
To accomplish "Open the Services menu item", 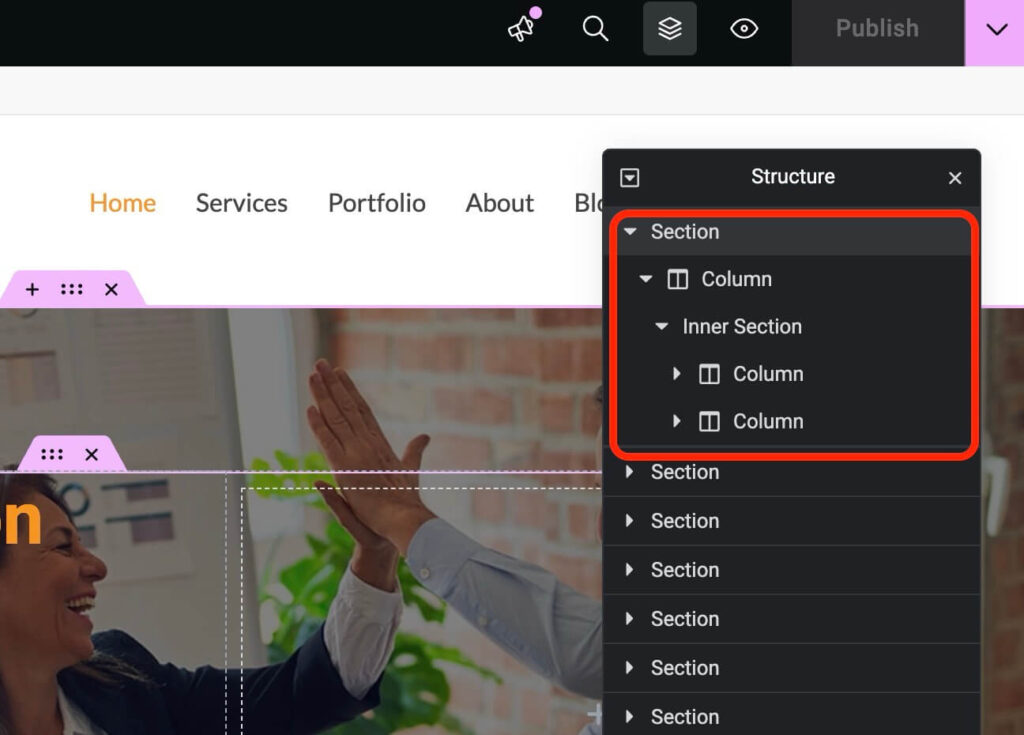I will point(241,203).
